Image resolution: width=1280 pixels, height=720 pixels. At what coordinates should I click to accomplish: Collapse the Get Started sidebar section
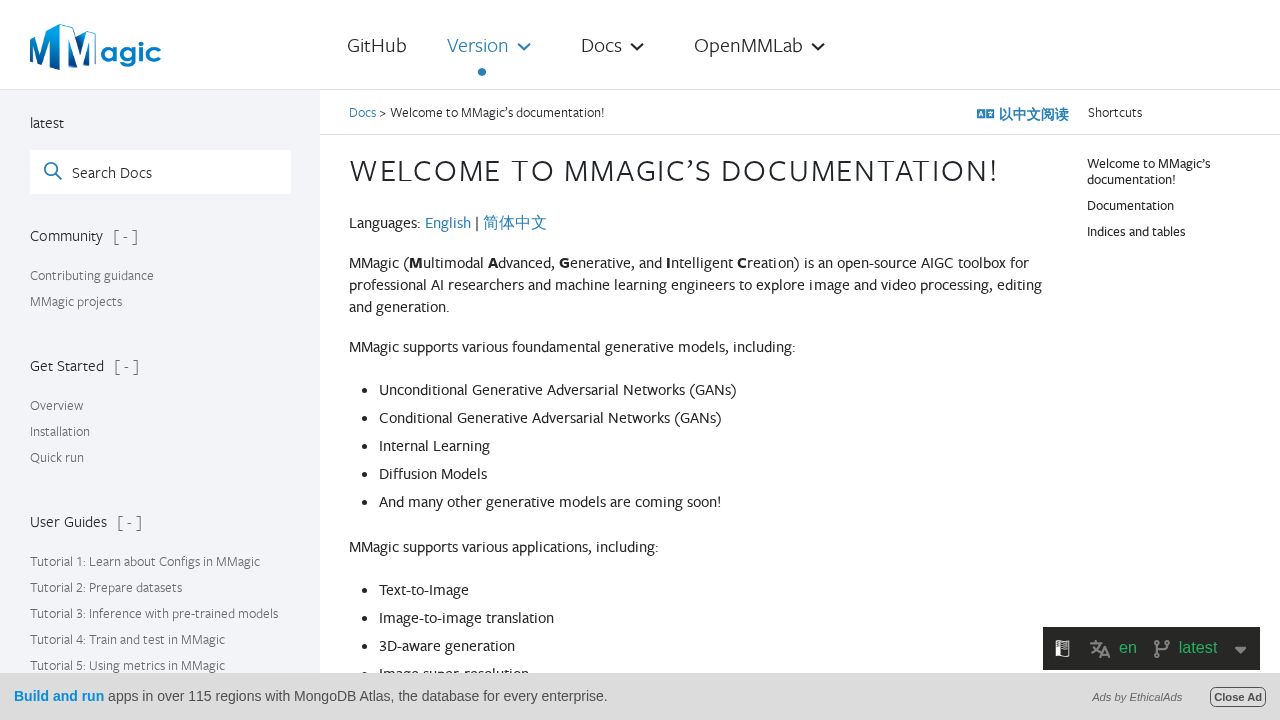click(126, 366)
